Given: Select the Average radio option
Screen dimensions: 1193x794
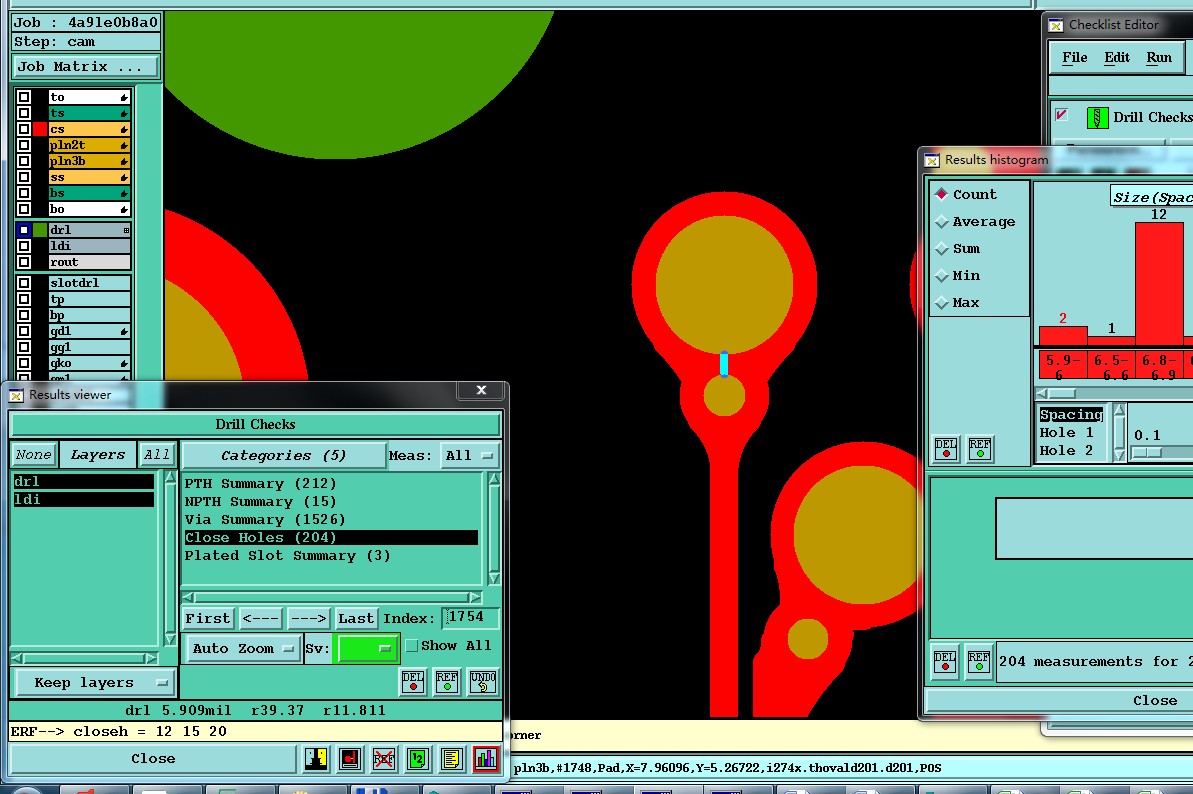Looking at the screenshot, I should click(941, 221).
